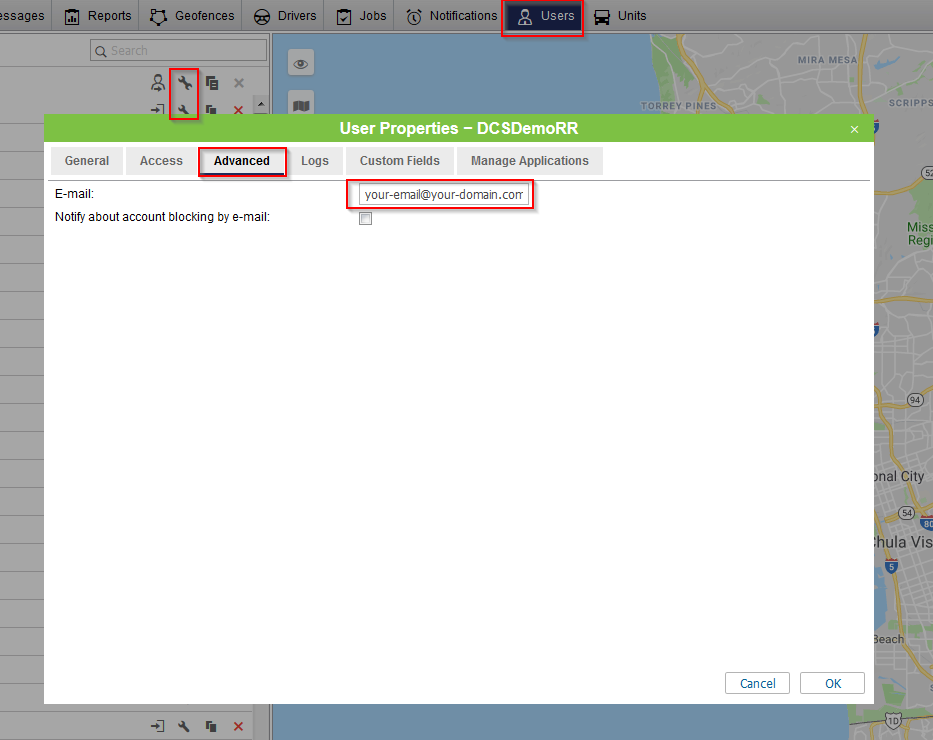Image resolution: width=933 pixels, height=740 pixels.
Task: Click the red delete X in the bottom row
Action: coord(238,726)
